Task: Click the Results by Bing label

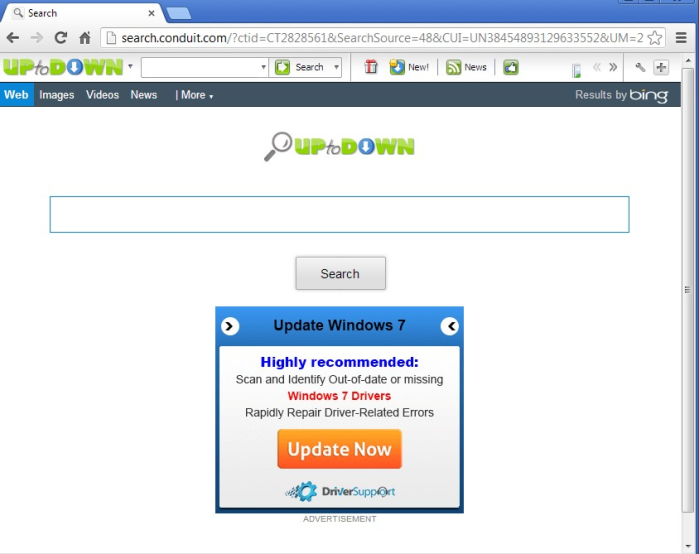Action: click(621, 95)
